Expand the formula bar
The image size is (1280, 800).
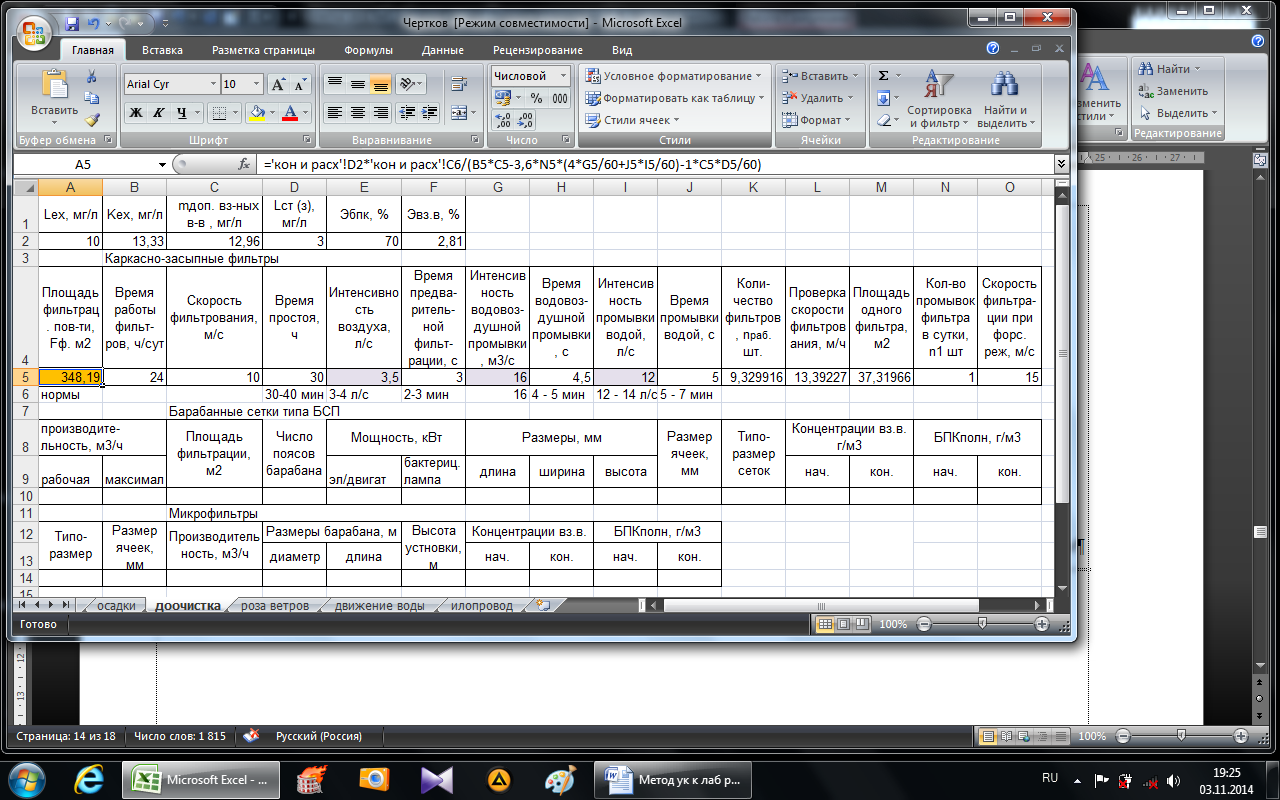coord(1061,164)
